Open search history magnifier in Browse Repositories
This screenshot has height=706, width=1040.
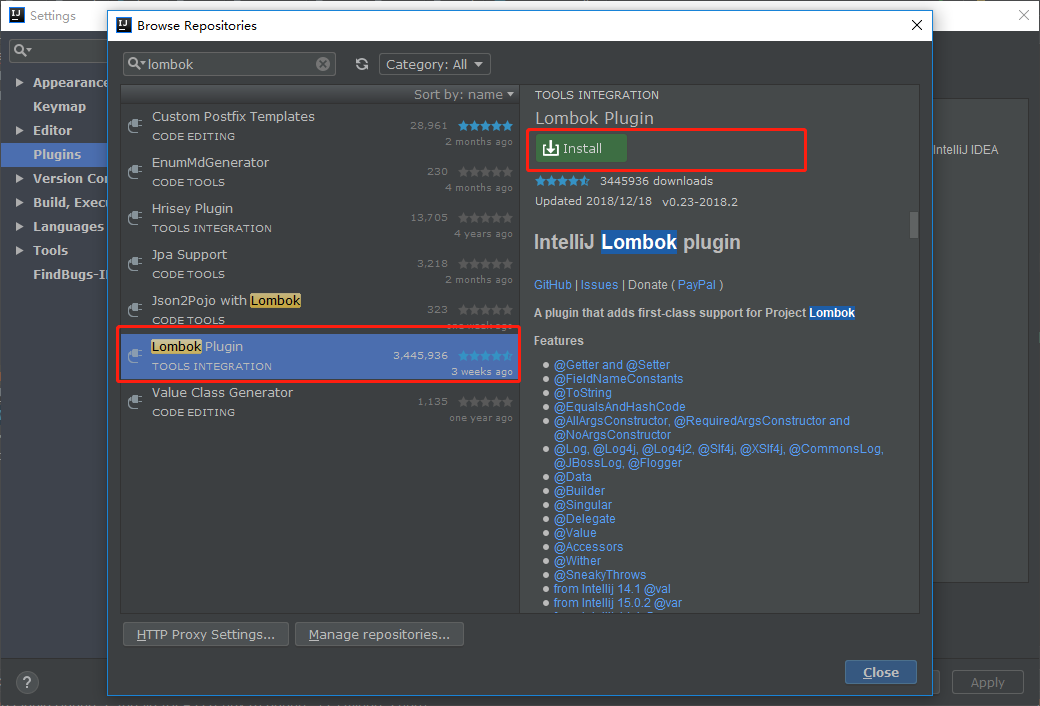(136, 64)
